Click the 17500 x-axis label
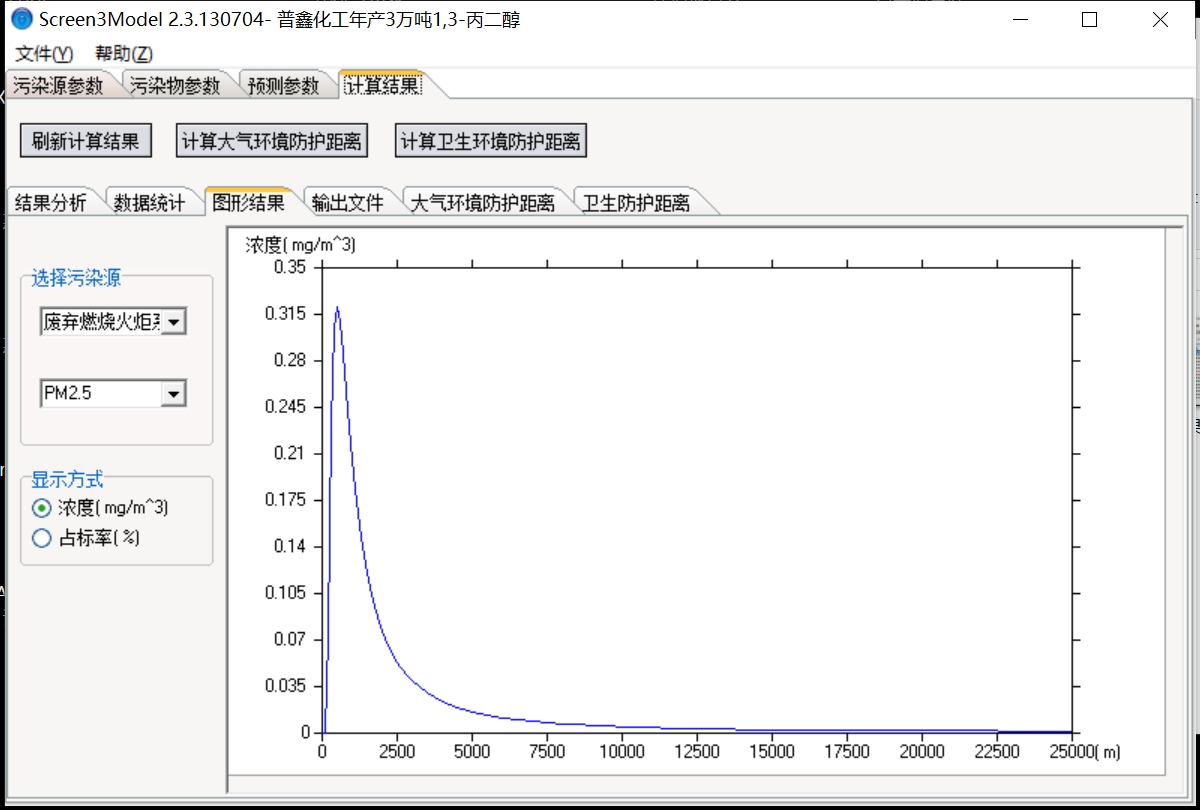The width and height of the screenshot is (1200, 810). point(847,752)
